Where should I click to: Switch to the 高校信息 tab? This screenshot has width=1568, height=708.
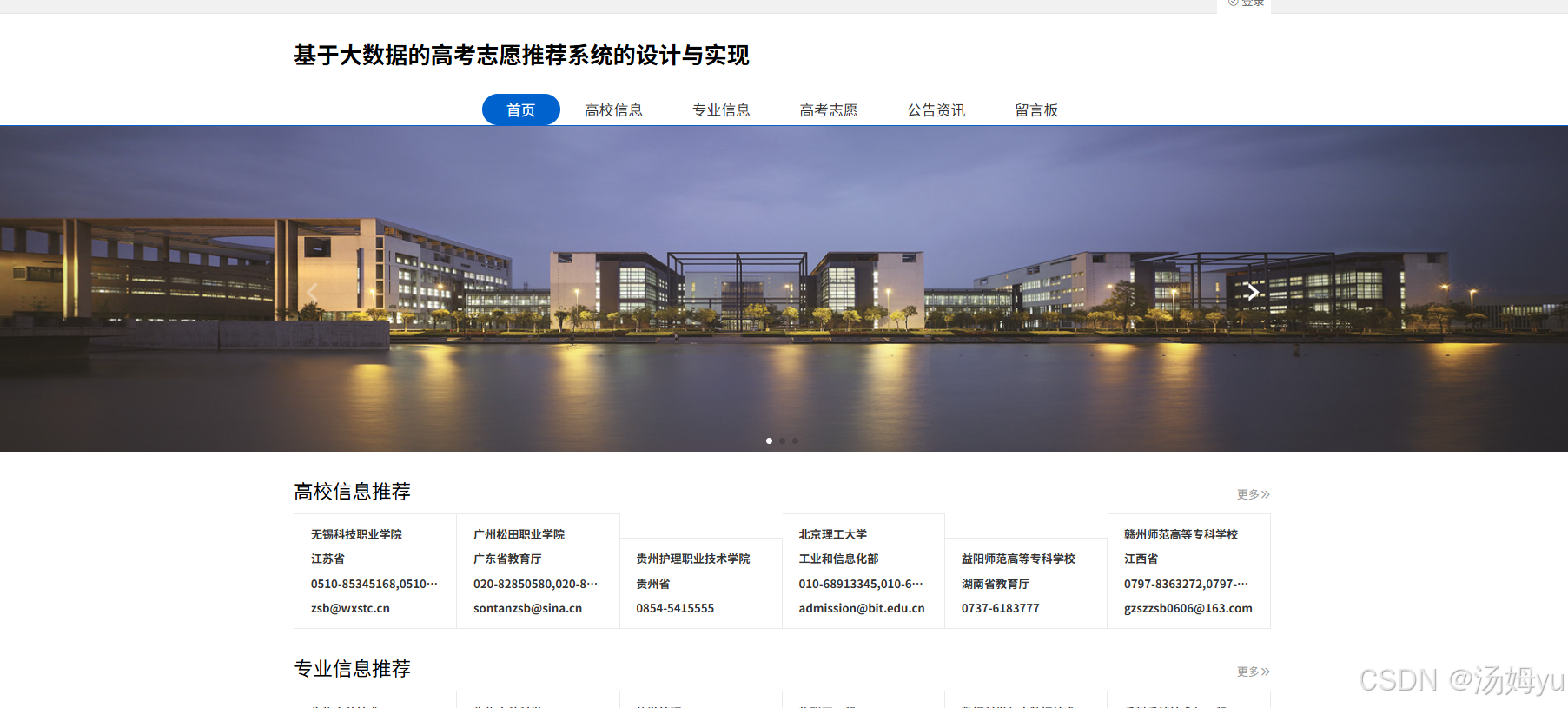pos(613,109)
